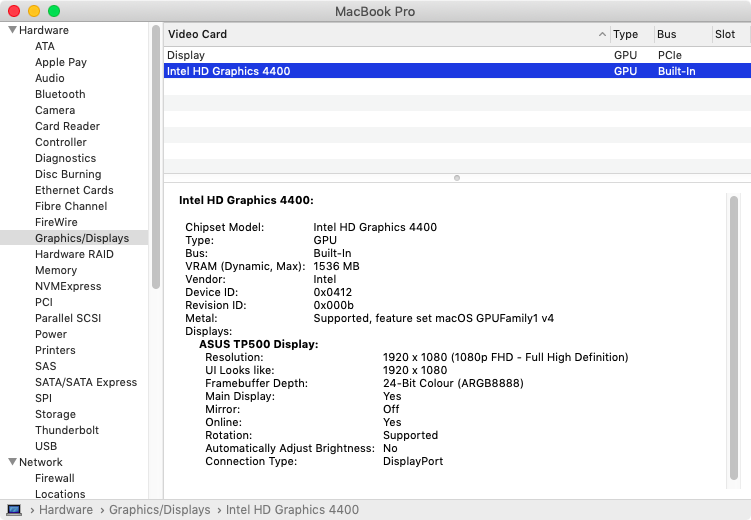Select Hardware RAID in the sidebar
751x520 pixels.
pyautogui.click(x=74, y=254)
